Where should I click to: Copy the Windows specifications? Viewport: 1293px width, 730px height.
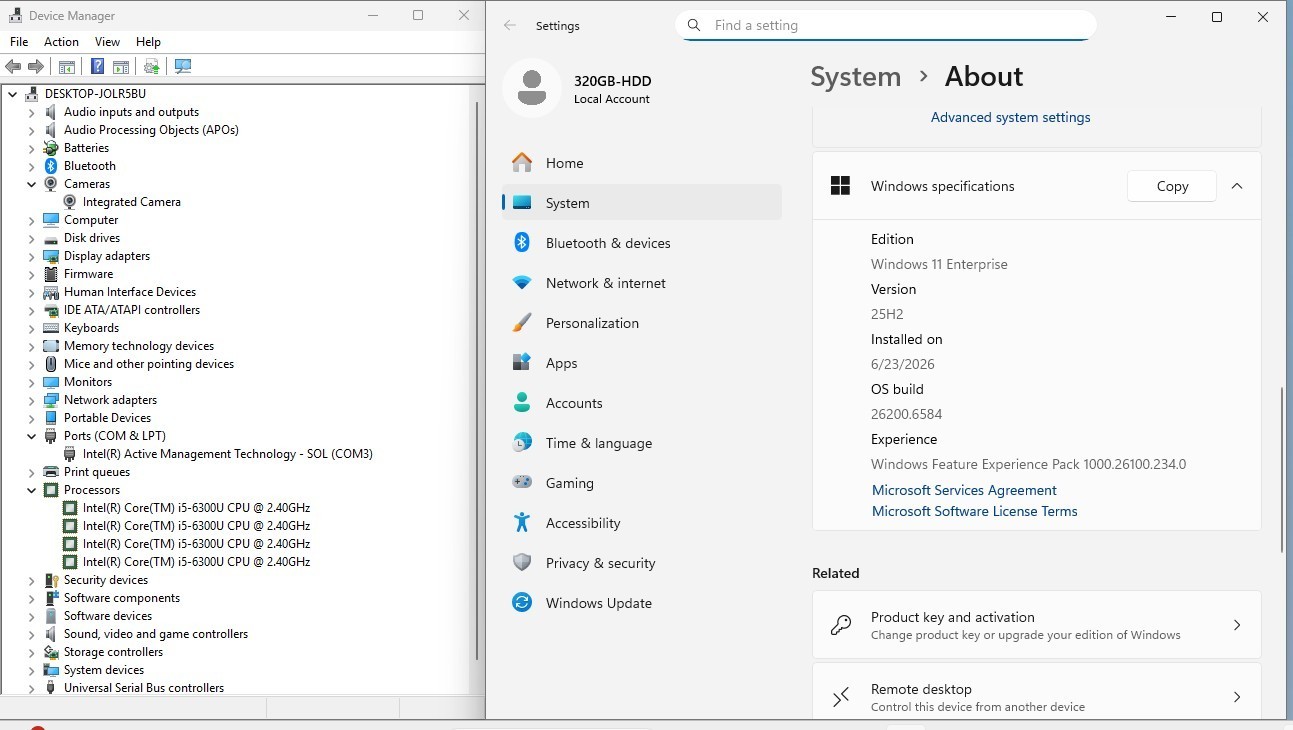click(1172, 186)
